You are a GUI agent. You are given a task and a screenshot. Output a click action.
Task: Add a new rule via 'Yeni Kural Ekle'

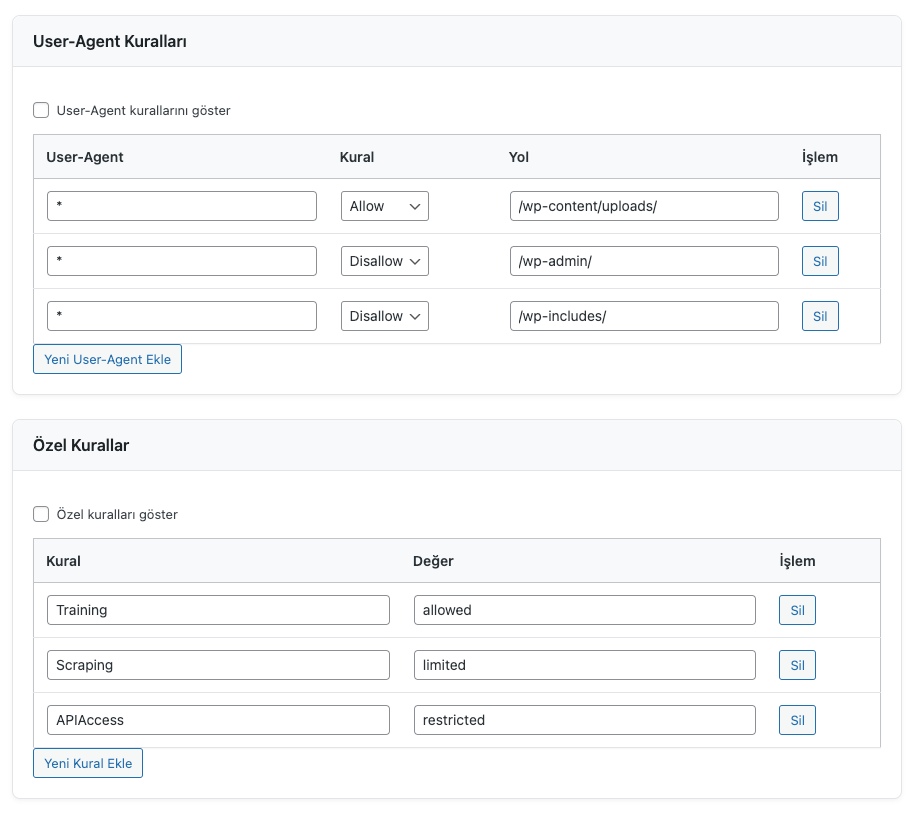[x=88, y=763]
